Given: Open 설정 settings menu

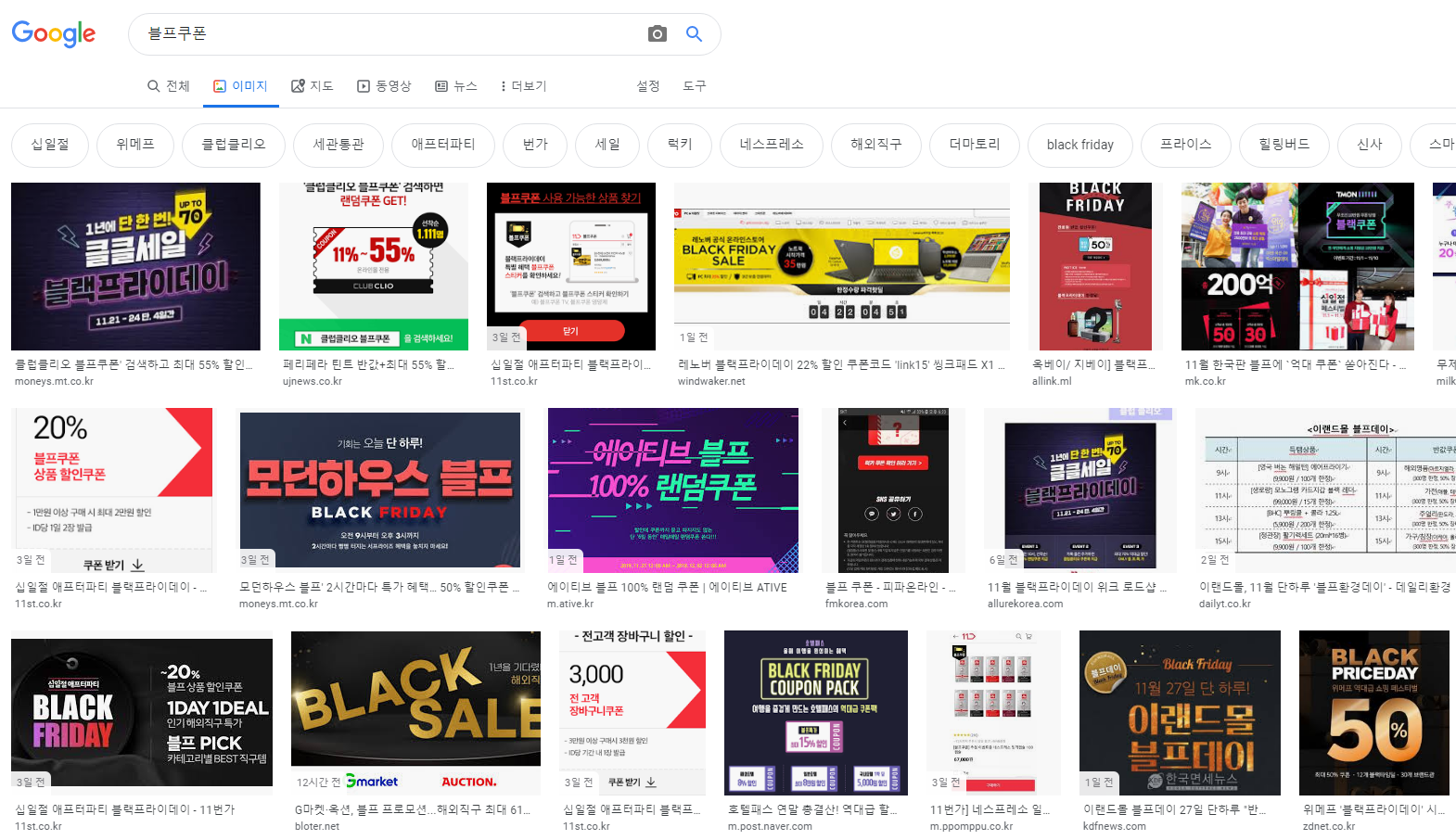Looking at the screenshot, I should point(648,86).
